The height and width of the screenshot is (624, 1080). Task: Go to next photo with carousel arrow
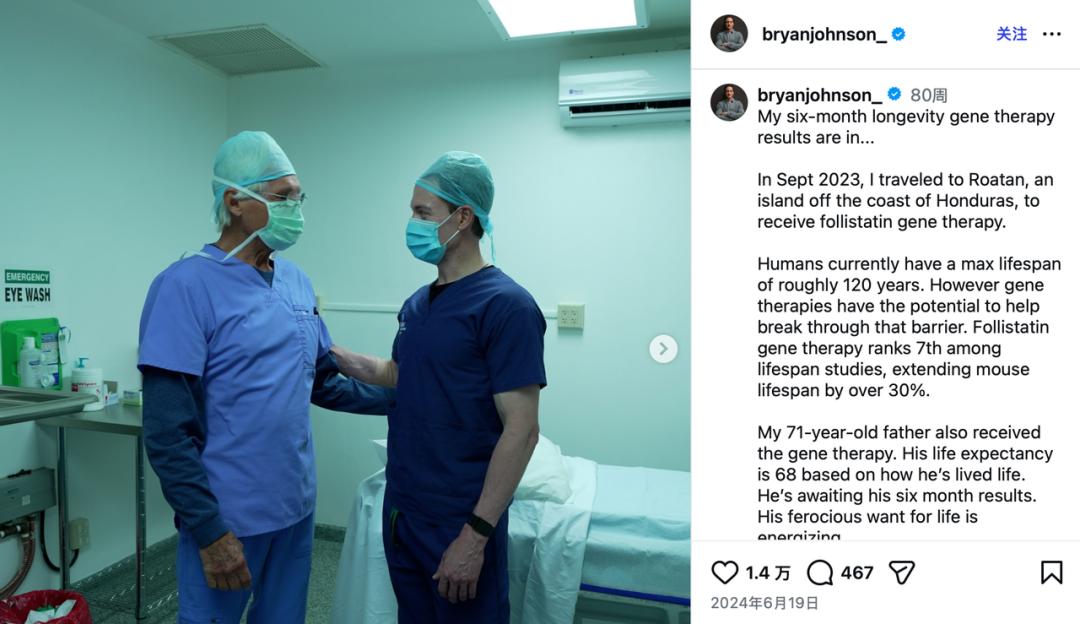pyautogui.click(x=663, y=349)
